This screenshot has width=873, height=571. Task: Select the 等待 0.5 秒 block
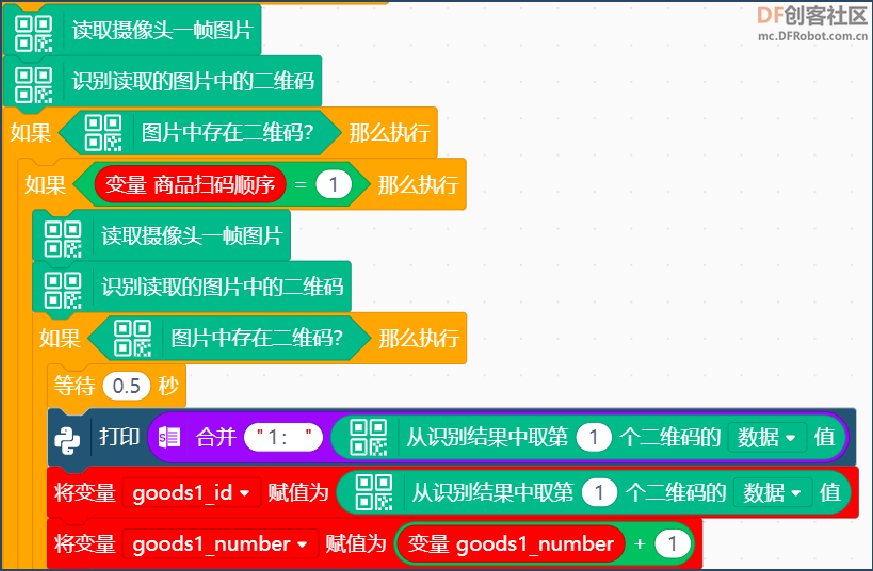[116, 386]
